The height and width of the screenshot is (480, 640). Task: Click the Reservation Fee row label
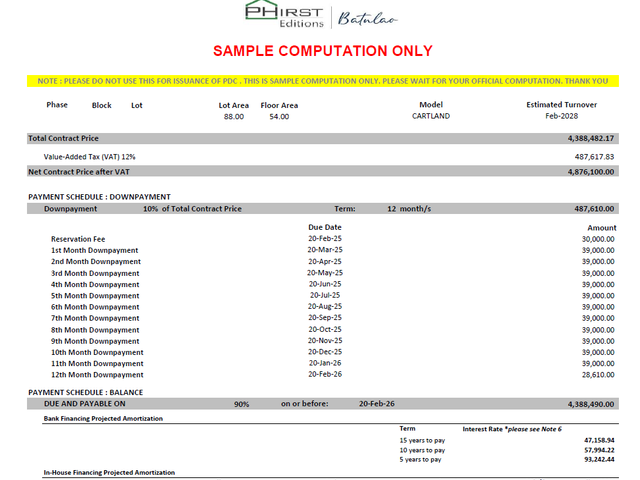pos(78,239)
